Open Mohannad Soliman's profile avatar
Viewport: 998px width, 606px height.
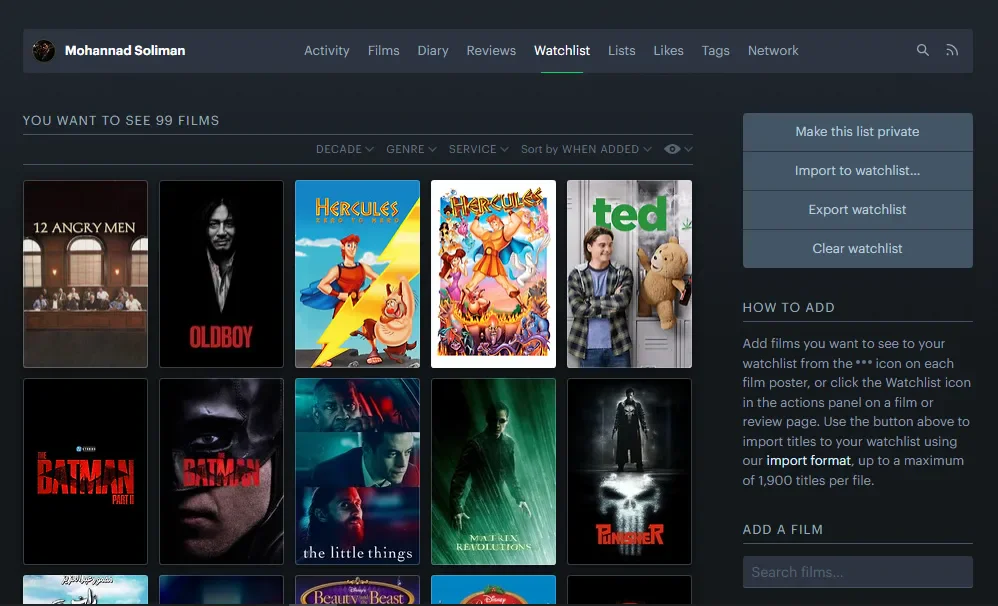(44, 50)
